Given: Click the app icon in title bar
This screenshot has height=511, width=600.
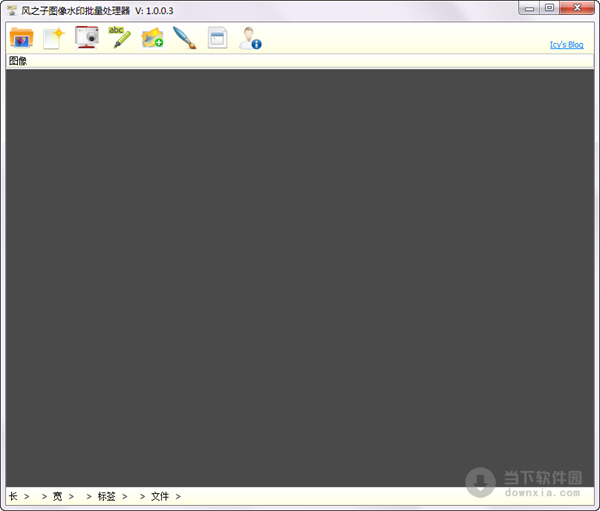Looking at the screenshot, I should (x=12, y=10).
